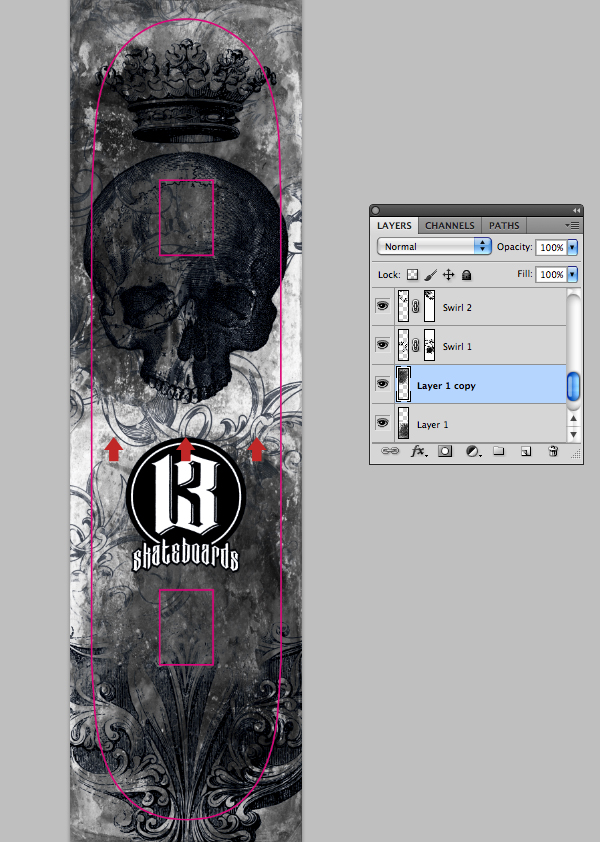This screenshot has width=600, height=842.
Task: Select the Swirl 1 layer thumbnail
Action: point(403,345)
